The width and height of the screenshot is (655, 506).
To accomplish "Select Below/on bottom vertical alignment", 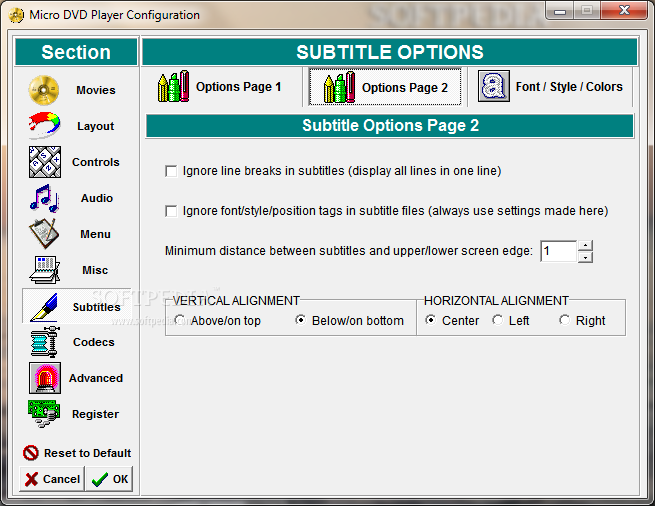I will 300,320.
